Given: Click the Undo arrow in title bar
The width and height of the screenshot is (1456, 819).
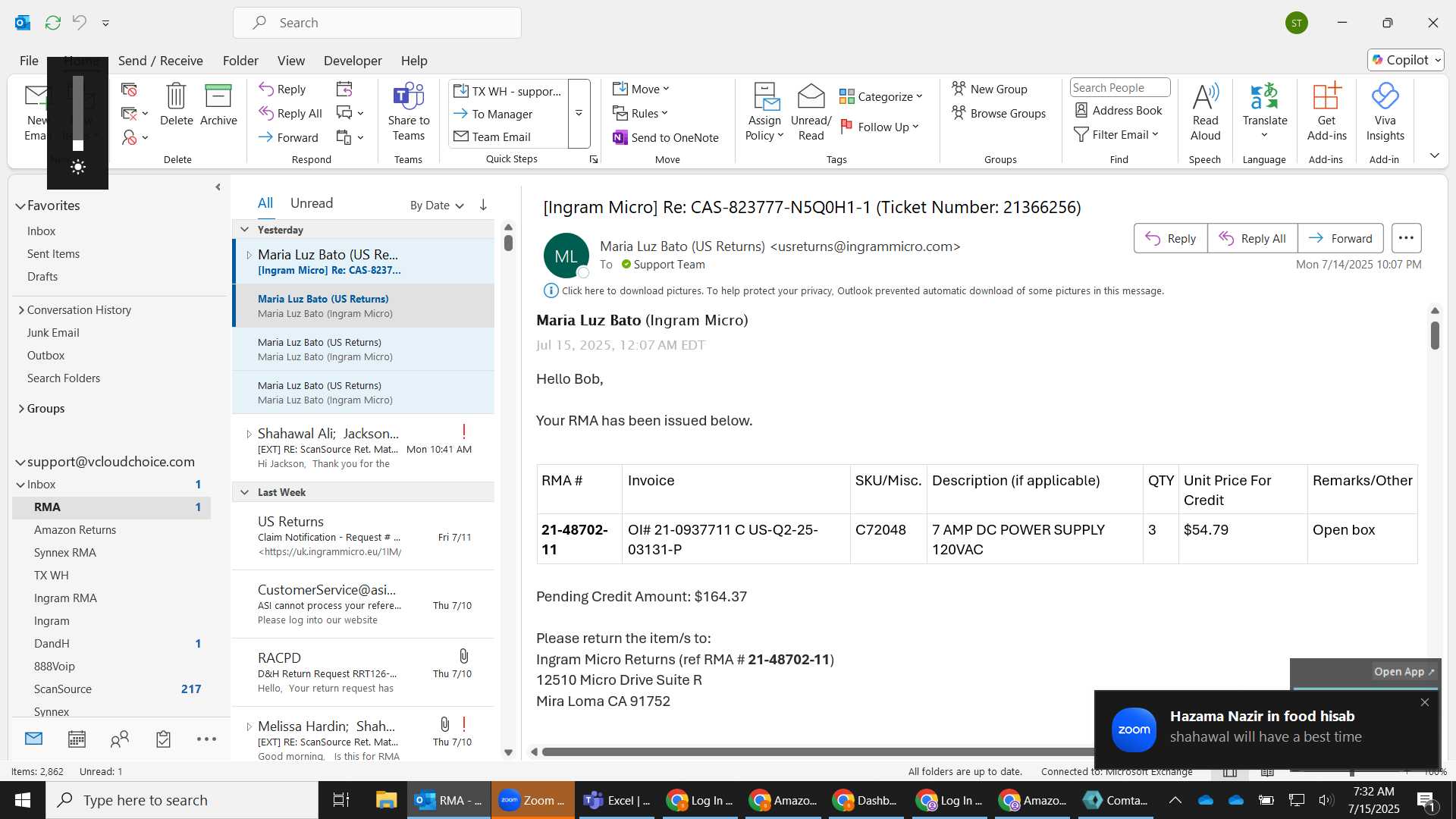Looking at the screenshot, I should 80,23.
